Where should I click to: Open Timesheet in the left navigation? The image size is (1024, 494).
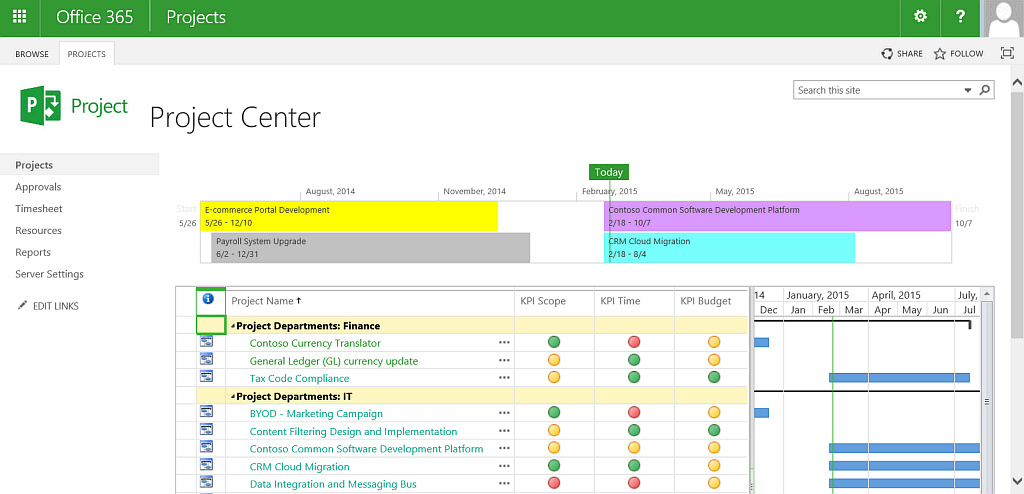[39, 208]
